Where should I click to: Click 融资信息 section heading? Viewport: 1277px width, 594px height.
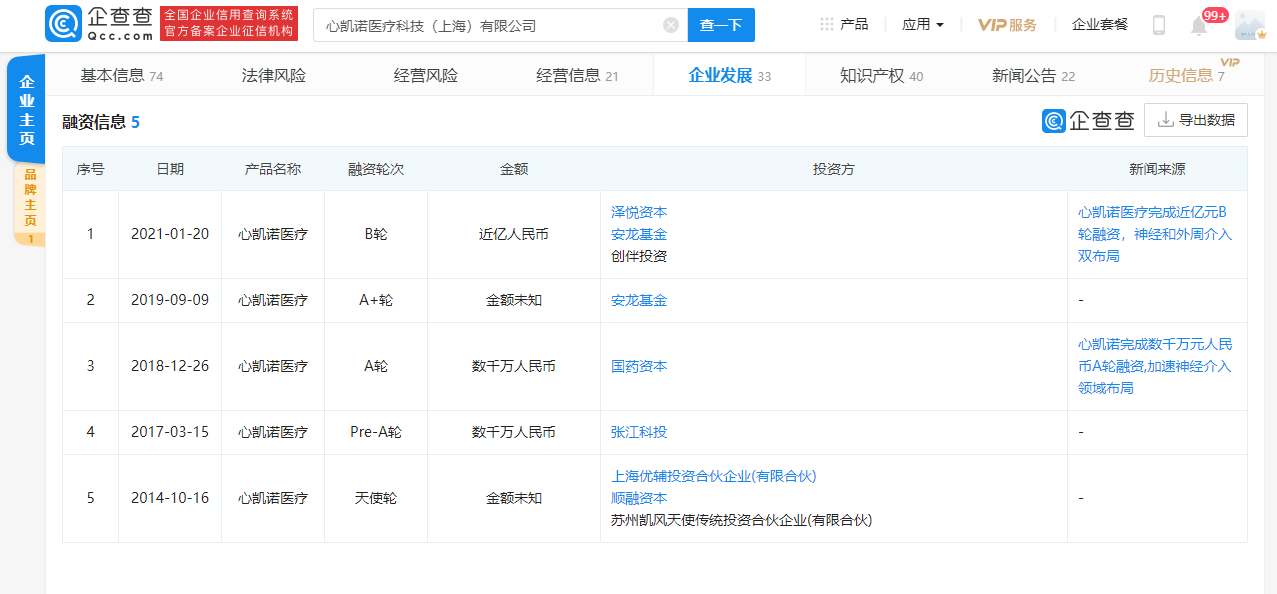pyautogui.click(x=94, y=122)
